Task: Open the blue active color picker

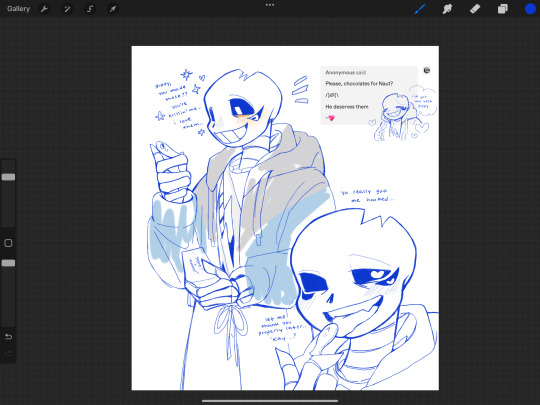Action: (530, 9)
